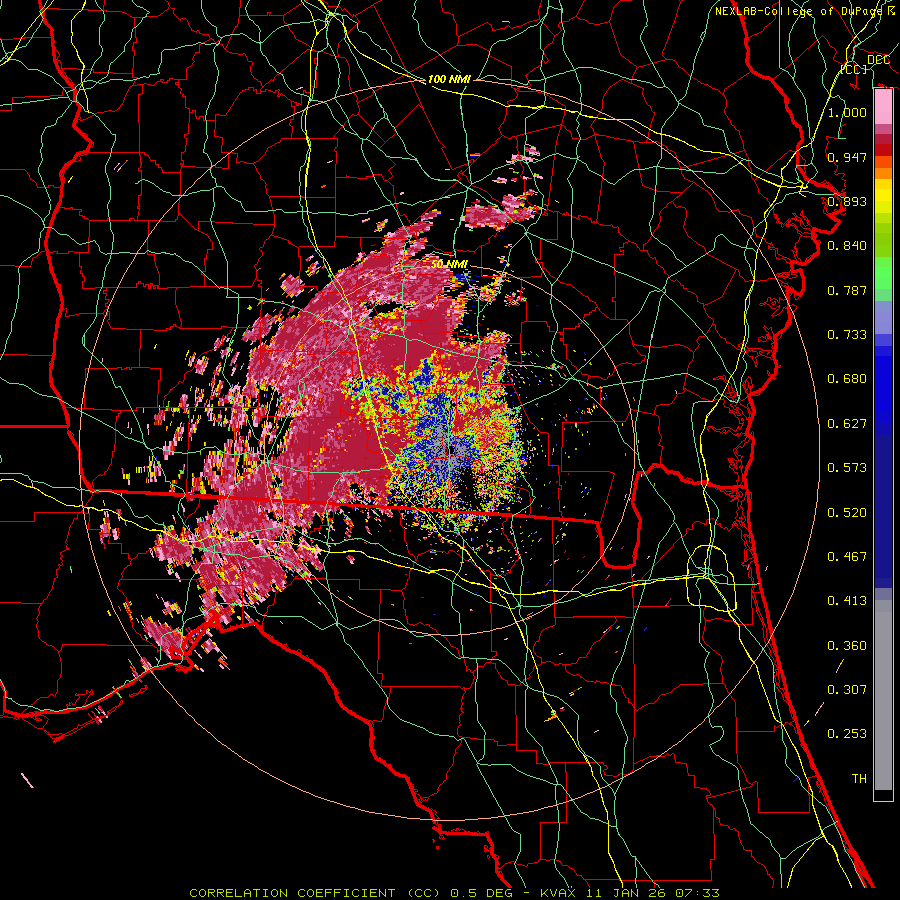The image size is (900, 900).
Task: Click the gray bottom segment of the color scale
Action: (x=883, y=695)
